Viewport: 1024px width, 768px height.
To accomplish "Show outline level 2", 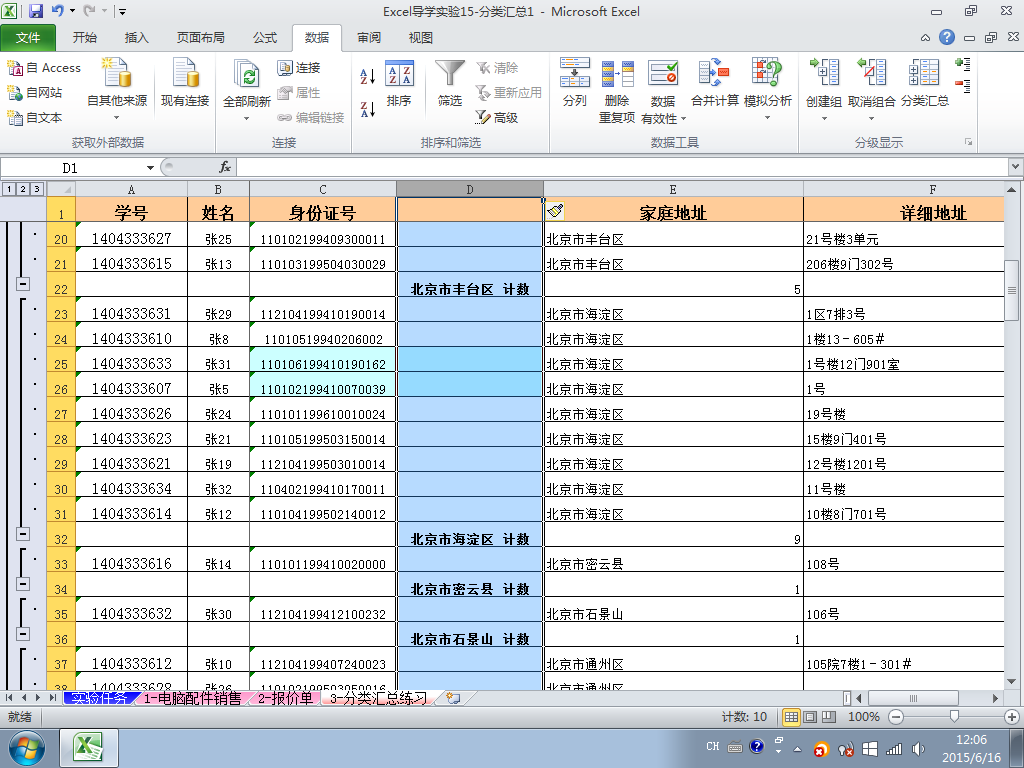I will [x=23, y=189].
